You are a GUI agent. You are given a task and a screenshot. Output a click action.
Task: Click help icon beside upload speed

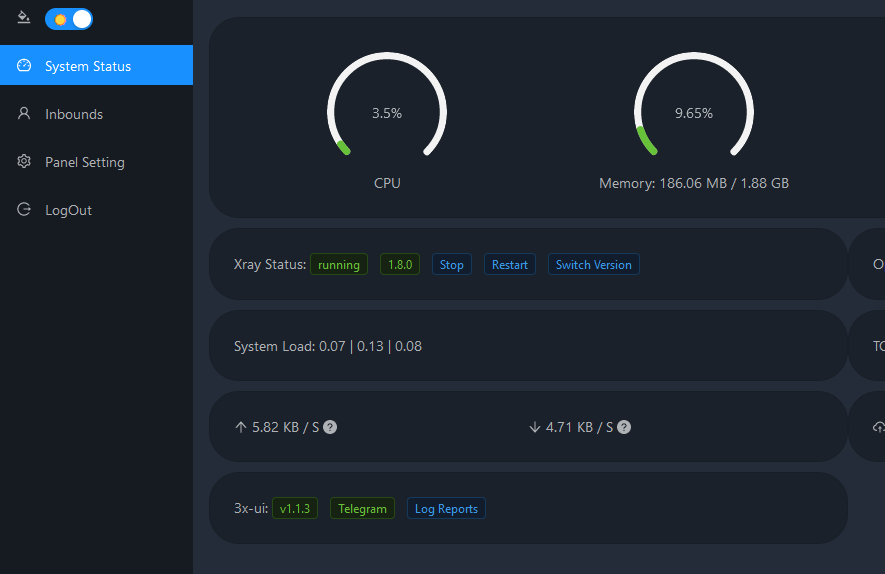coord(330,427)
